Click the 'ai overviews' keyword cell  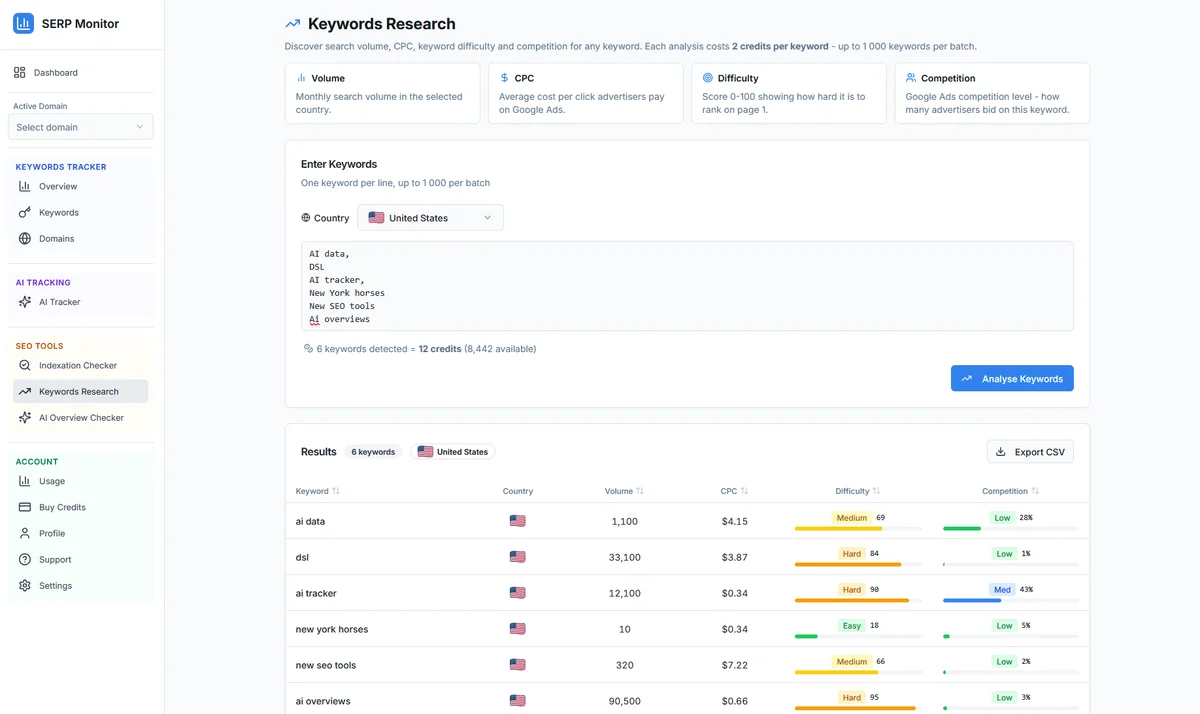(x=323, y=701)
